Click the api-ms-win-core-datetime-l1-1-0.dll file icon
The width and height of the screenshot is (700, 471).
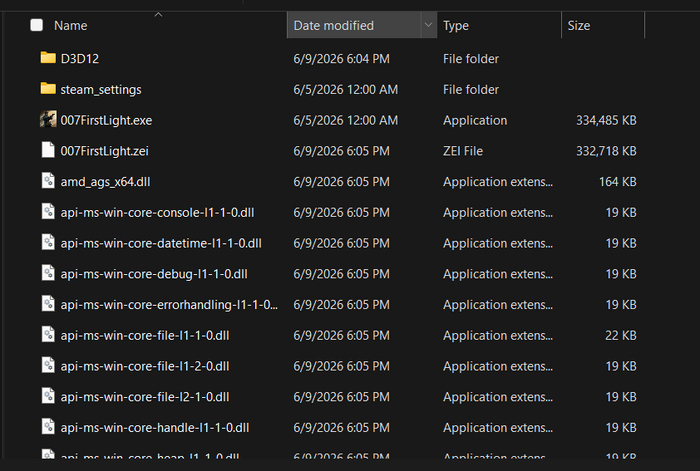48,242
